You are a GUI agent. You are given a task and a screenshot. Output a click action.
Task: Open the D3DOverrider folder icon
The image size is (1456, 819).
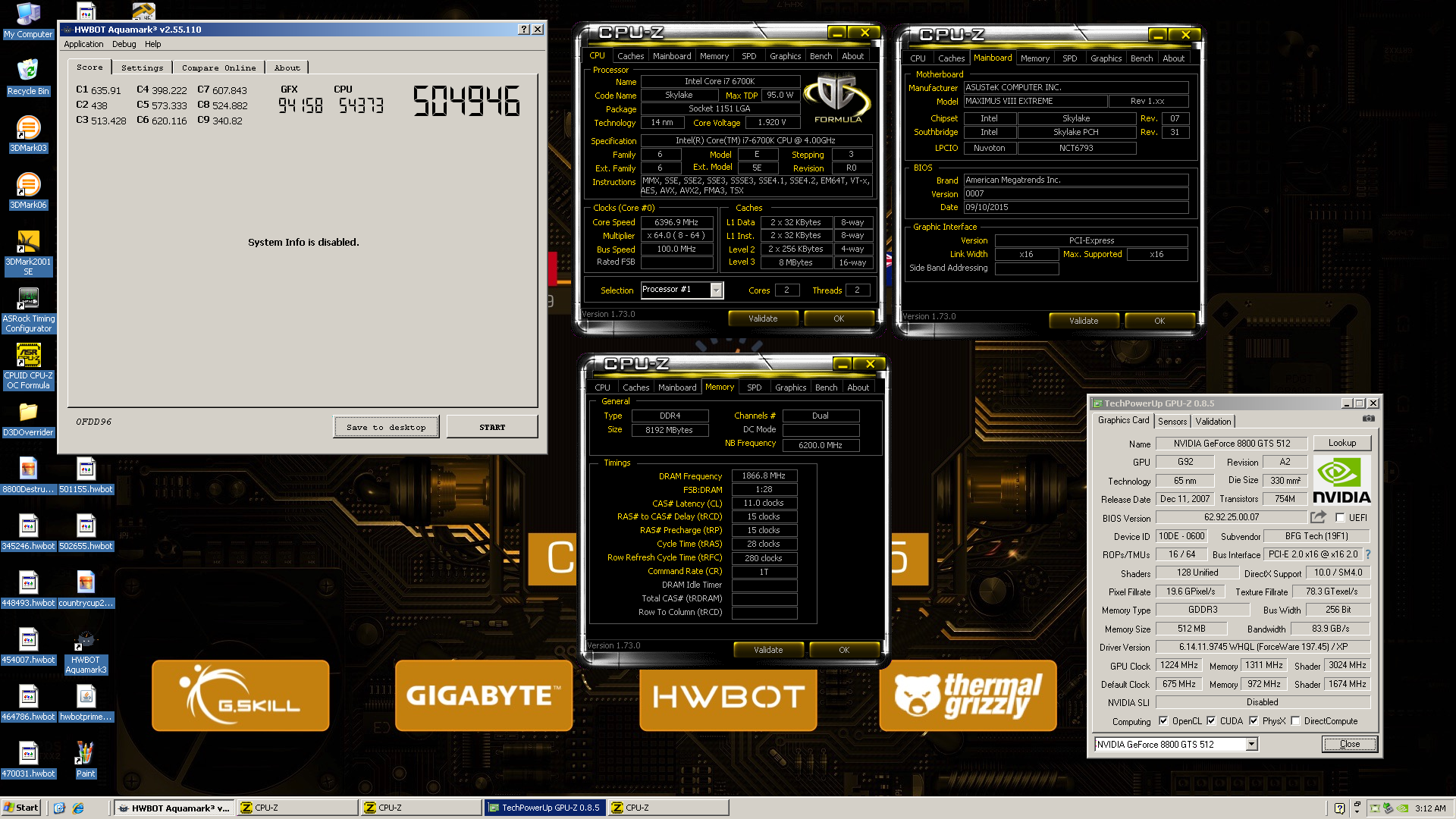pos(28,419)
